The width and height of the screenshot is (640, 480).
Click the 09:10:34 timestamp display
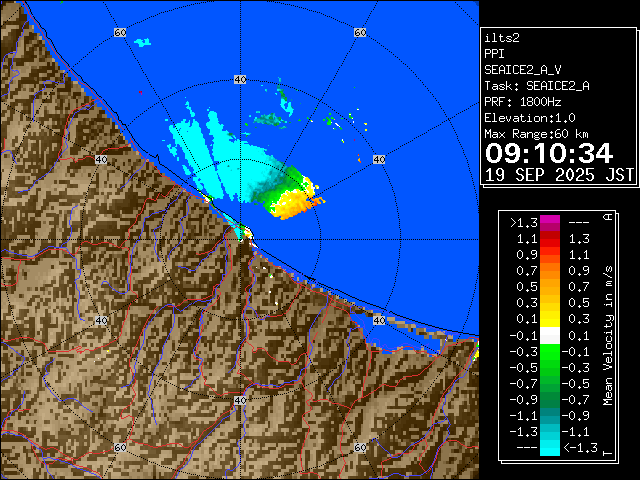point(548,153)
